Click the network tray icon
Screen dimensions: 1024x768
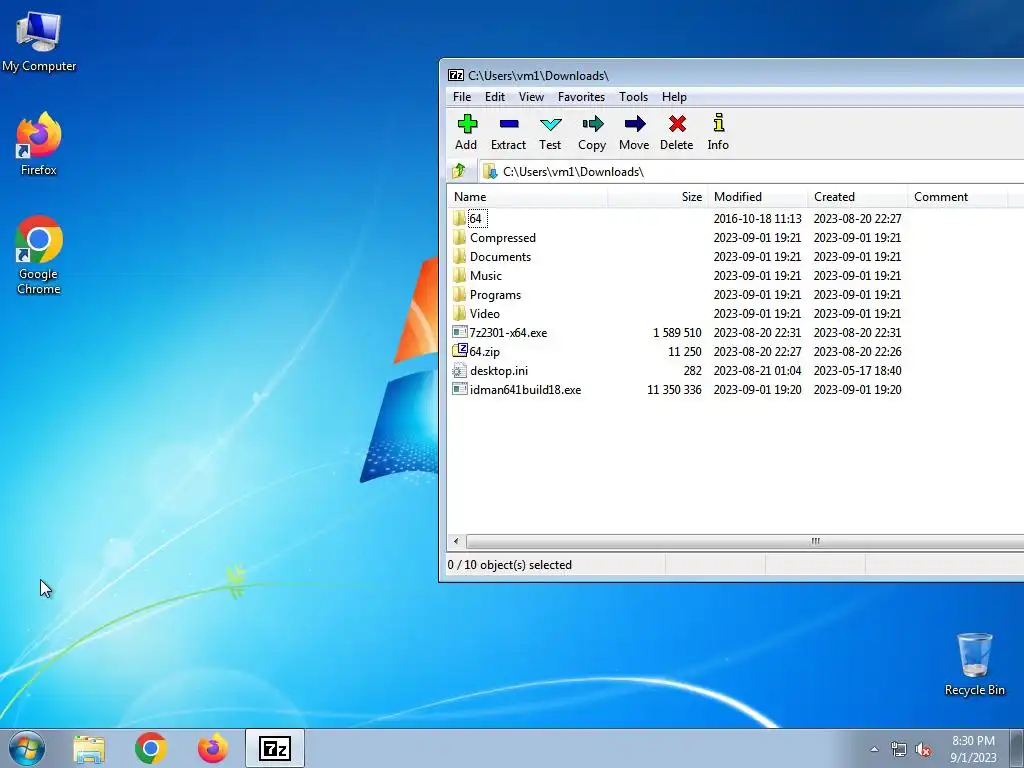tap(899, 749)
